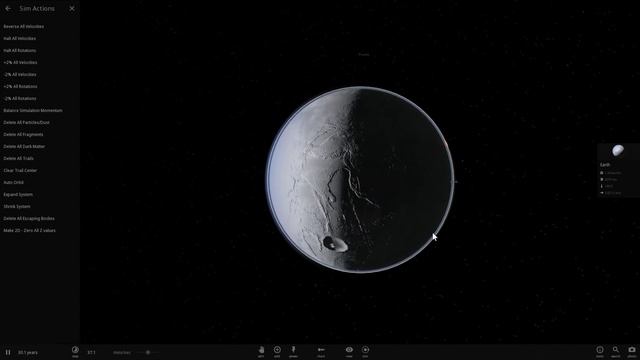
Task: Go back from Sim Actions panel
Action: coord(8,8)
